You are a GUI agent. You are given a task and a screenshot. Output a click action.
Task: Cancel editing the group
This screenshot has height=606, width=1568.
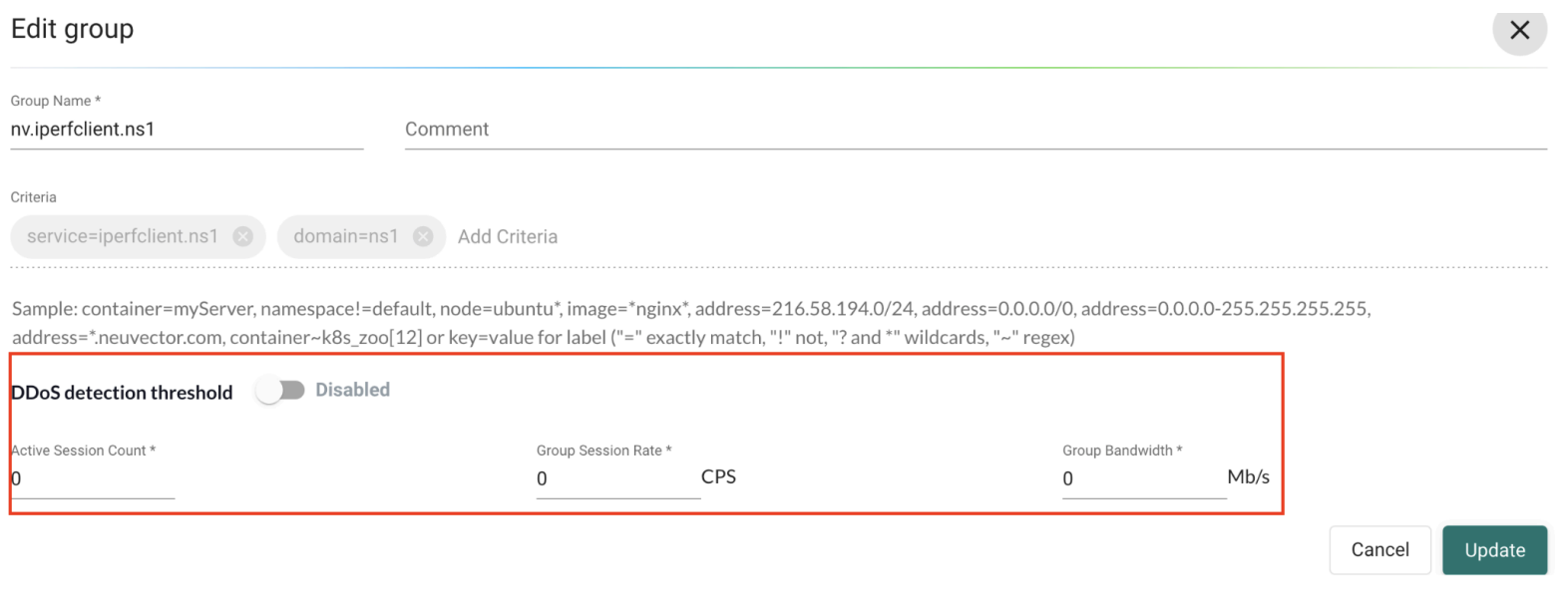[x=1378, y=550]
